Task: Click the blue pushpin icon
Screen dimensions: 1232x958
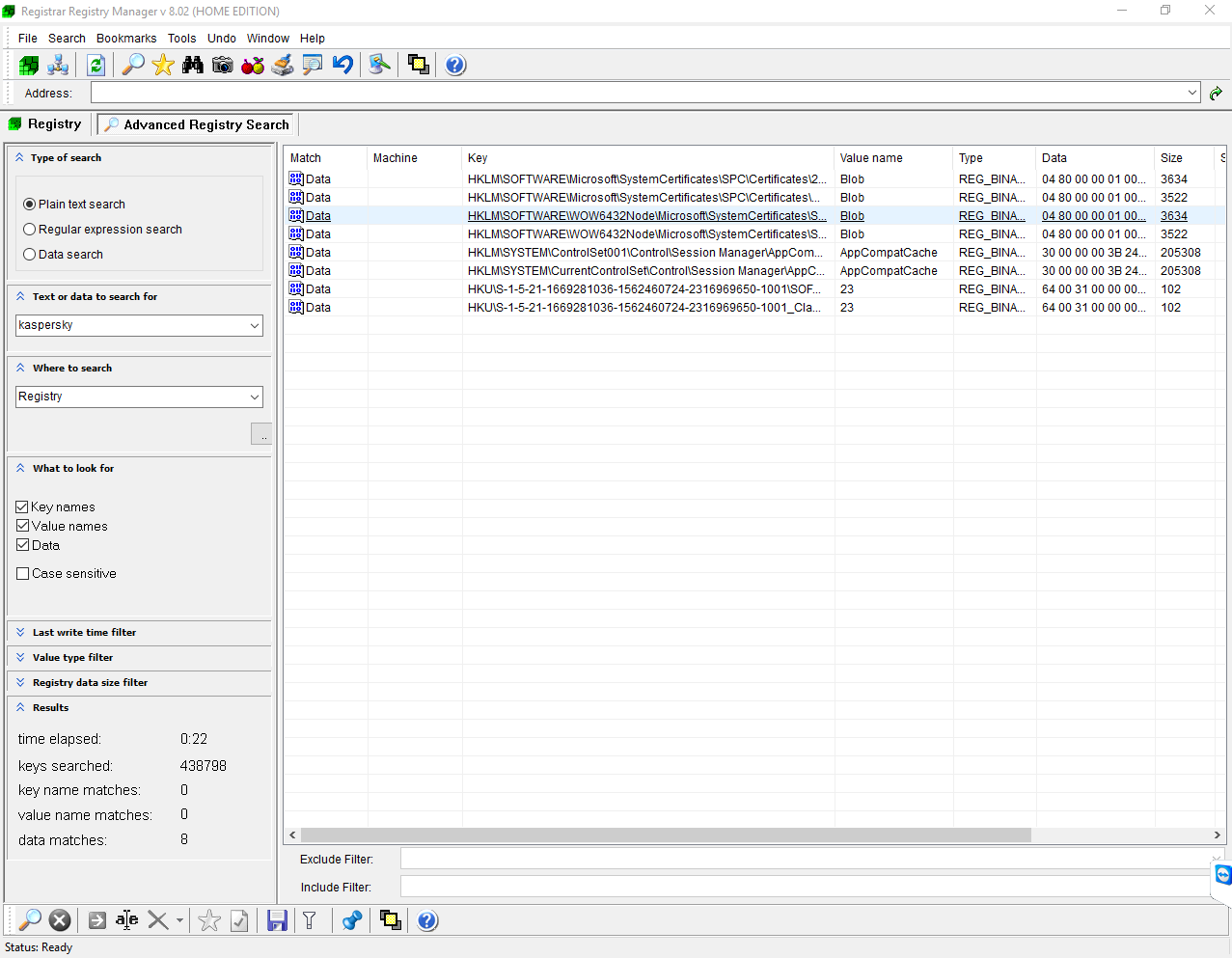Action: 352,920
